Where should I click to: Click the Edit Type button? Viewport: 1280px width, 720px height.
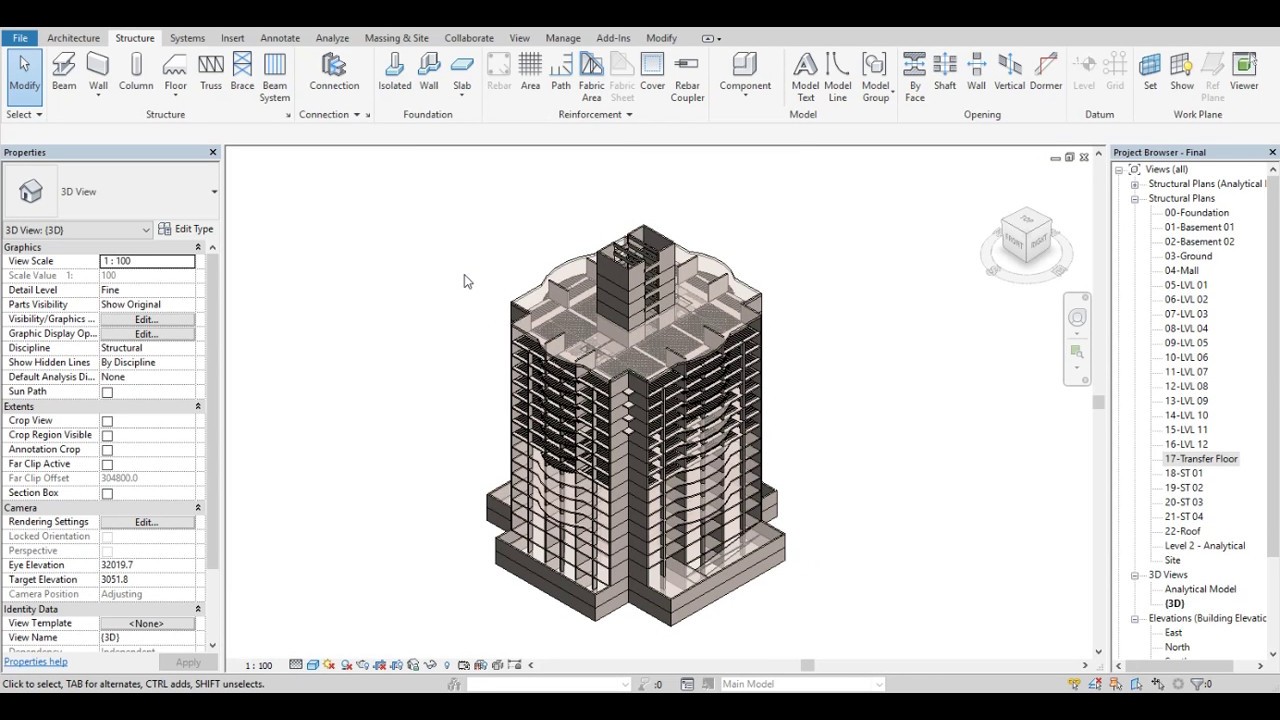pyautogui.click(x=186, y=229)
